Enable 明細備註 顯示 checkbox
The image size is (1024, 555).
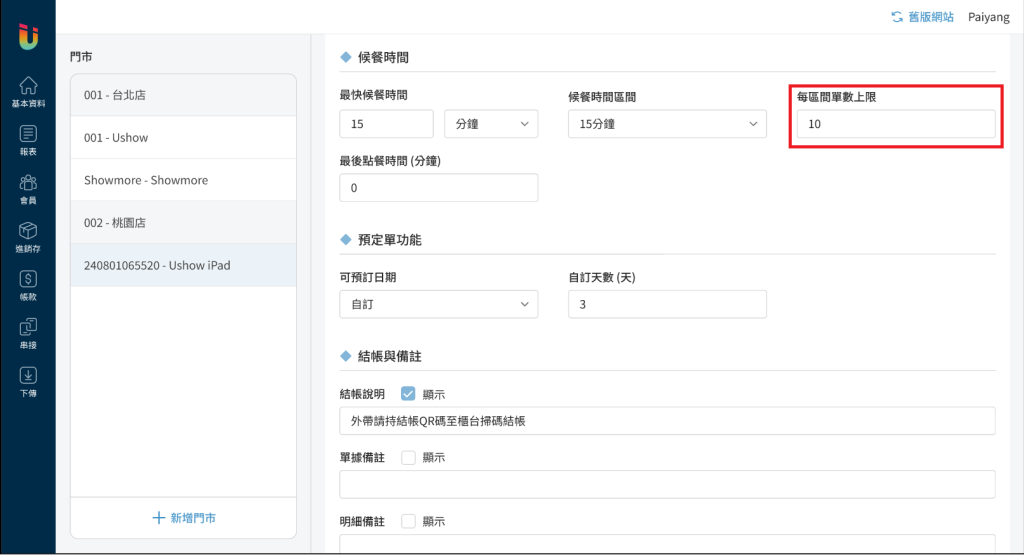(408, 521)
